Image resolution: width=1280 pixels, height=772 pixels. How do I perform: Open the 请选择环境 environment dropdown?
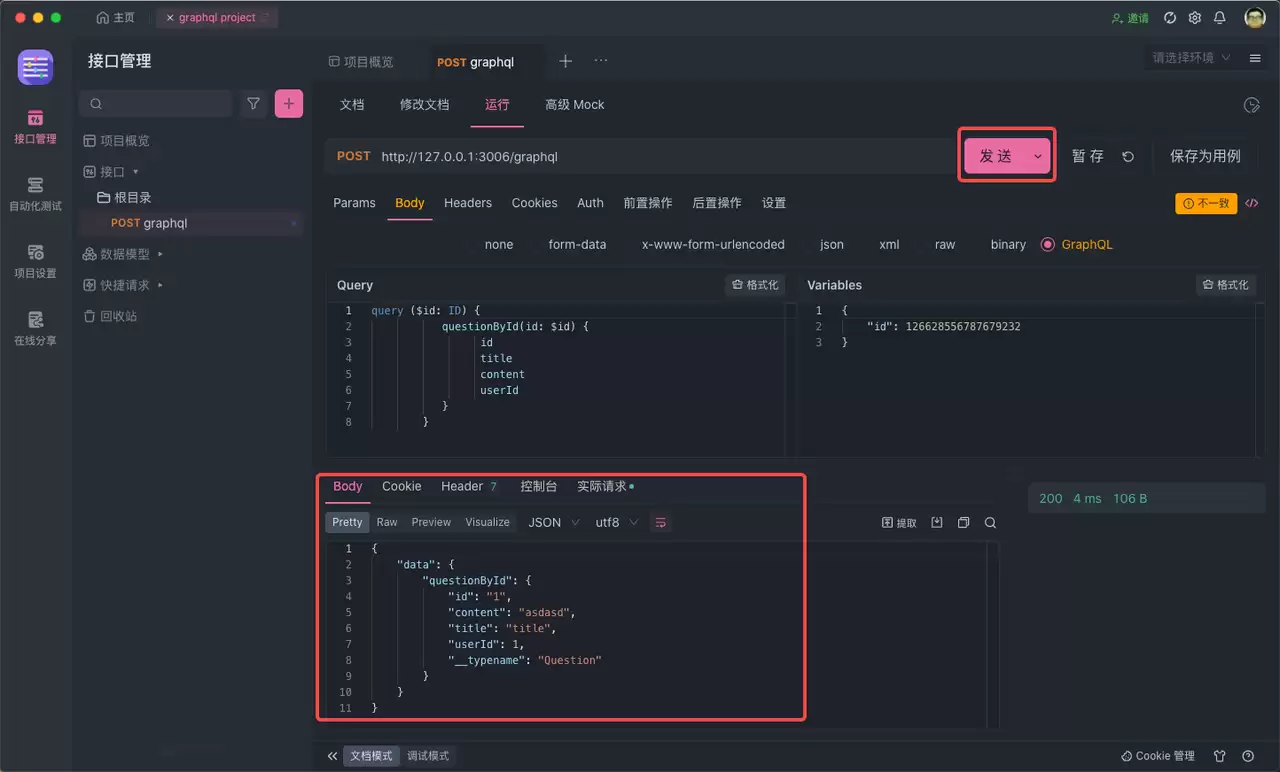click(1190, 58)
